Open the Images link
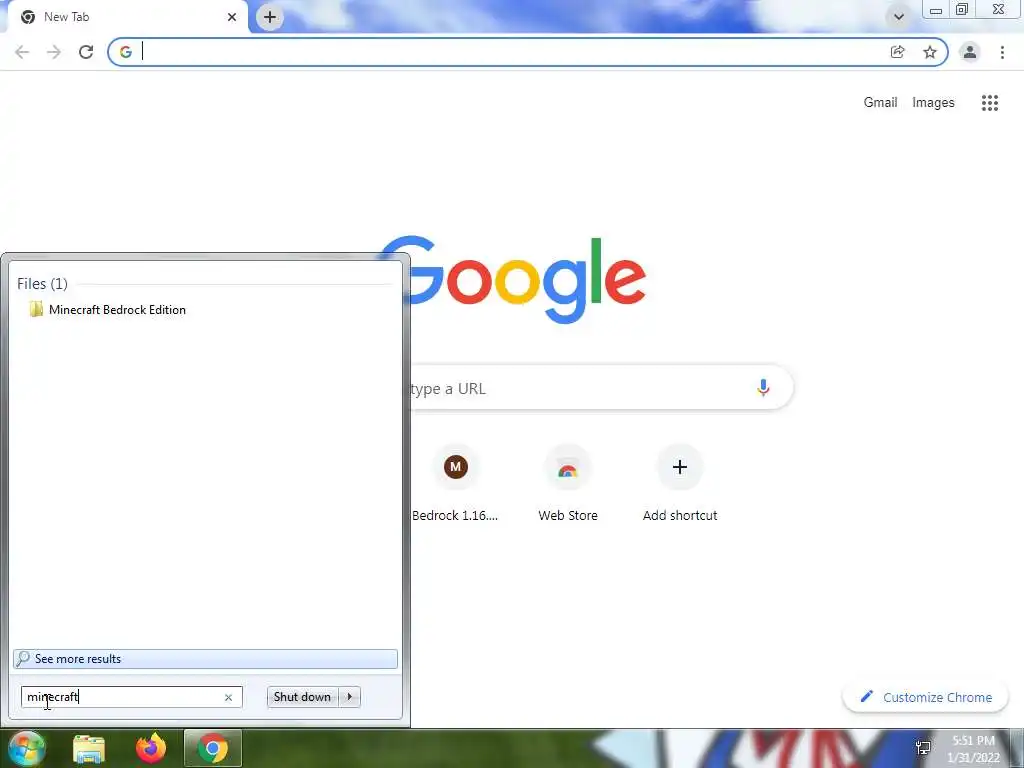This screenshot has width=1024, height=768. [933, 103]
